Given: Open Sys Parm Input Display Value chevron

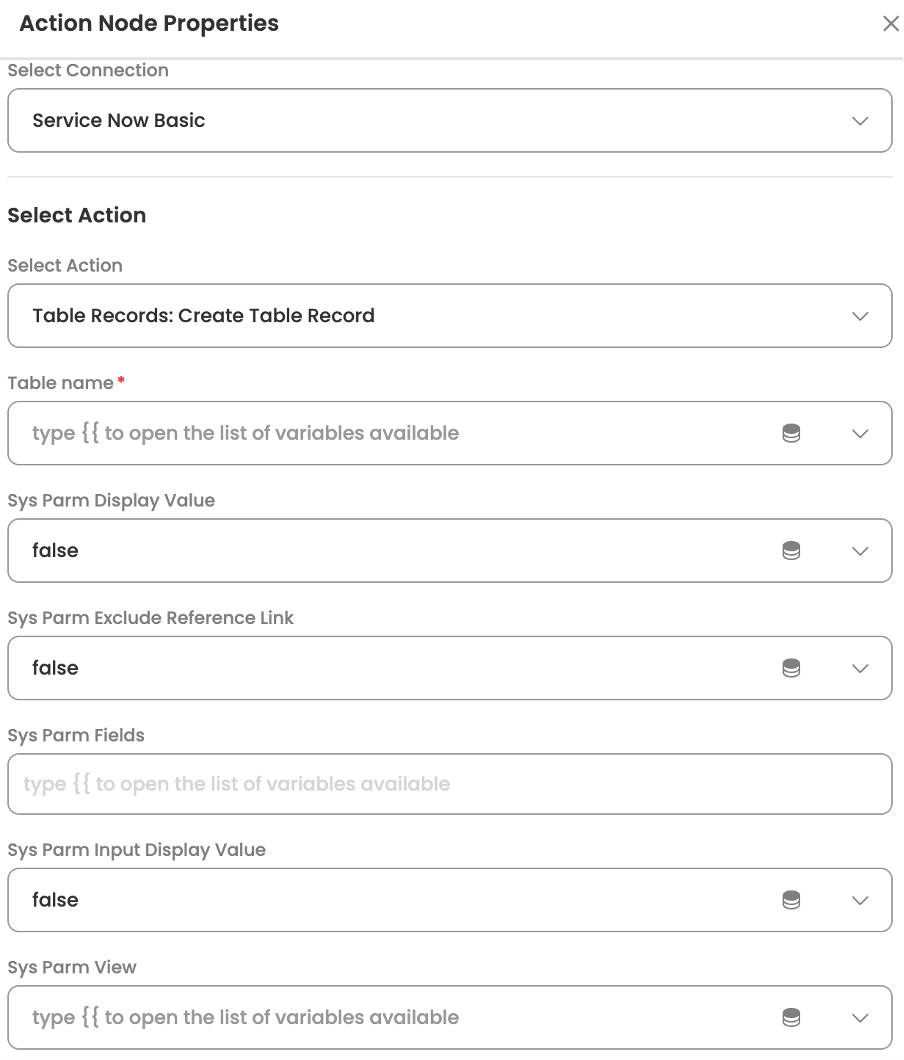Looking at the screenshot, I should coord(860,900).
